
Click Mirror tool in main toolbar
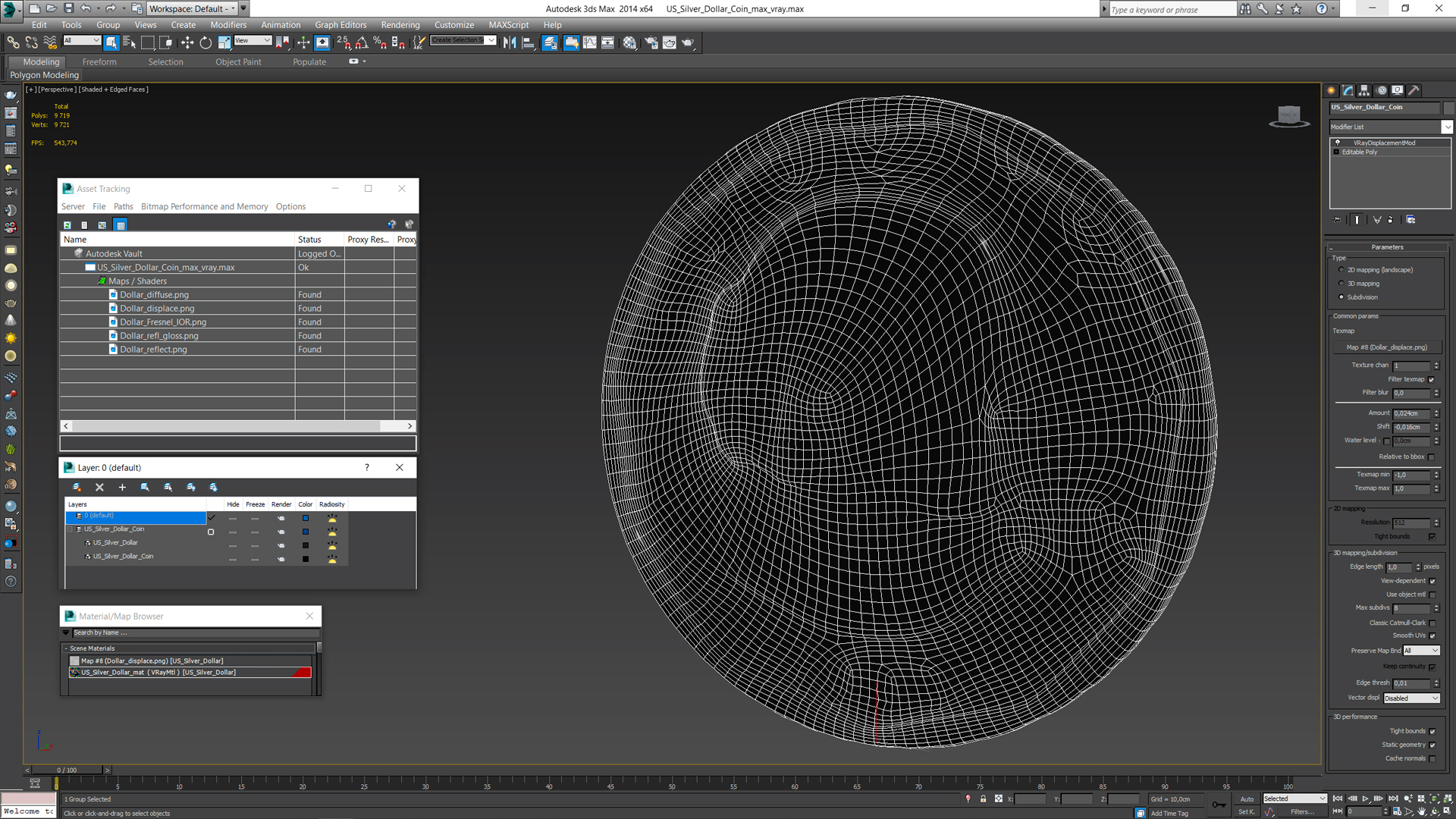coord(510,42)
